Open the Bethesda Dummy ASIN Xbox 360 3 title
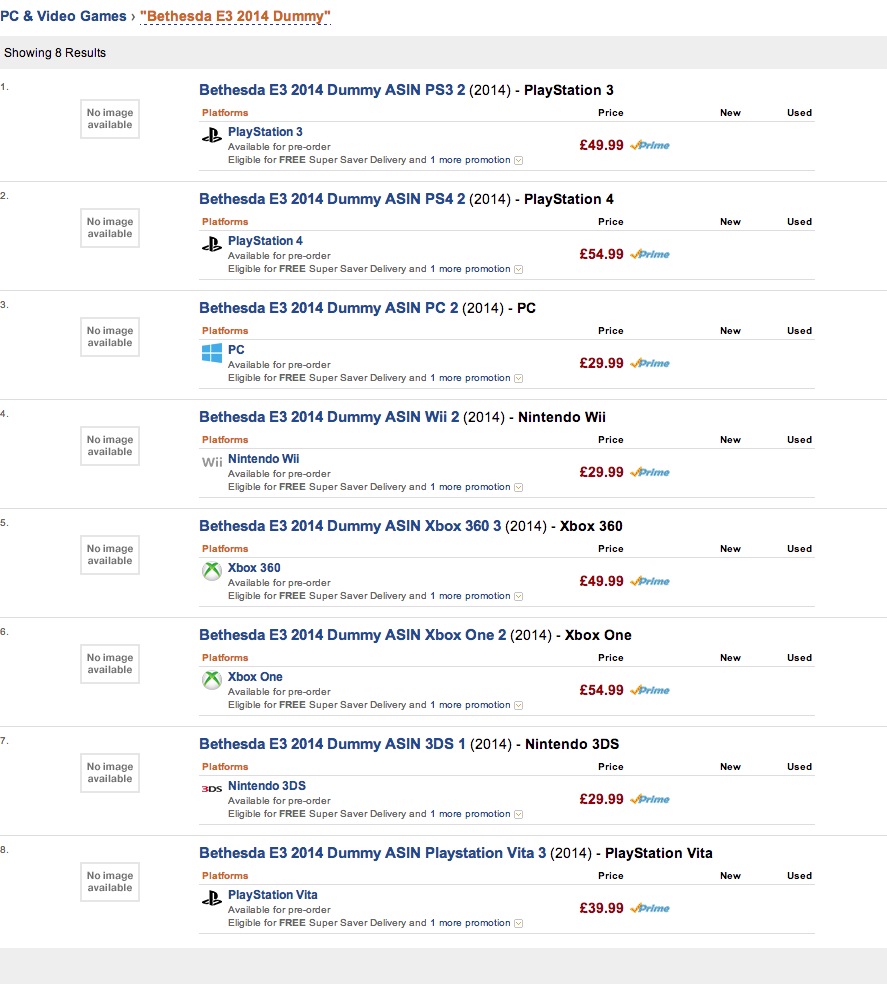 350,526
